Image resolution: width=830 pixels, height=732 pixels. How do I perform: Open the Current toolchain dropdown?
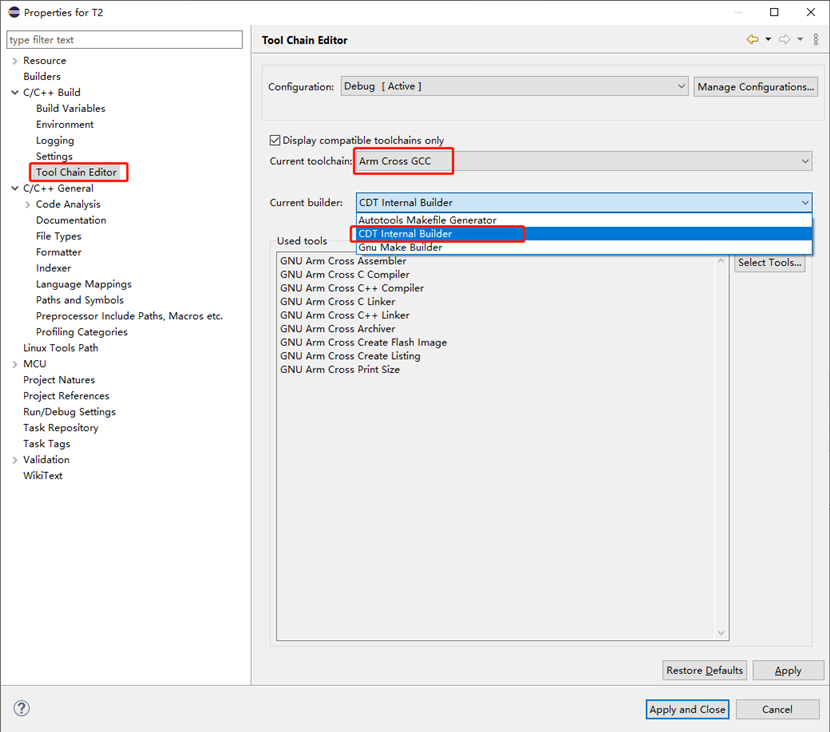coord(805,161)
